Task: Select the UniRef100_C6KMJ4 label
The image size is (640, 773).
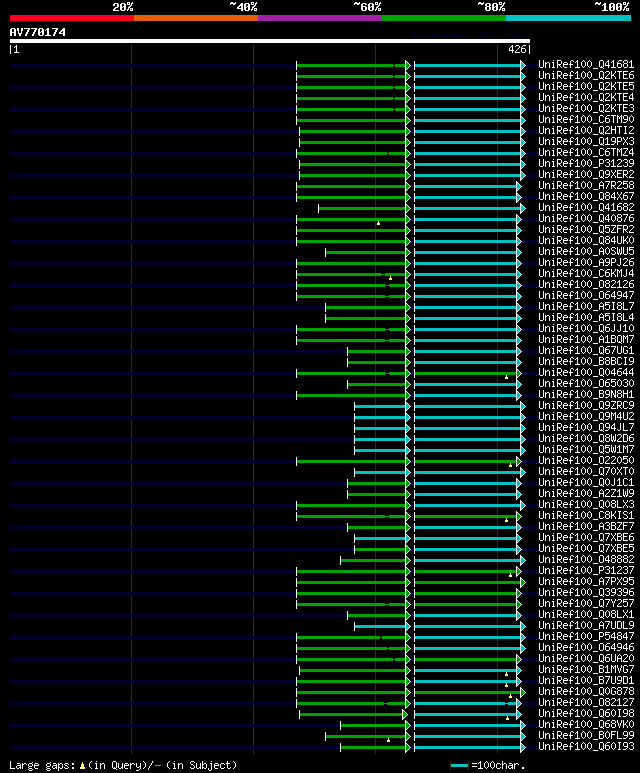Action: point(586,274)
